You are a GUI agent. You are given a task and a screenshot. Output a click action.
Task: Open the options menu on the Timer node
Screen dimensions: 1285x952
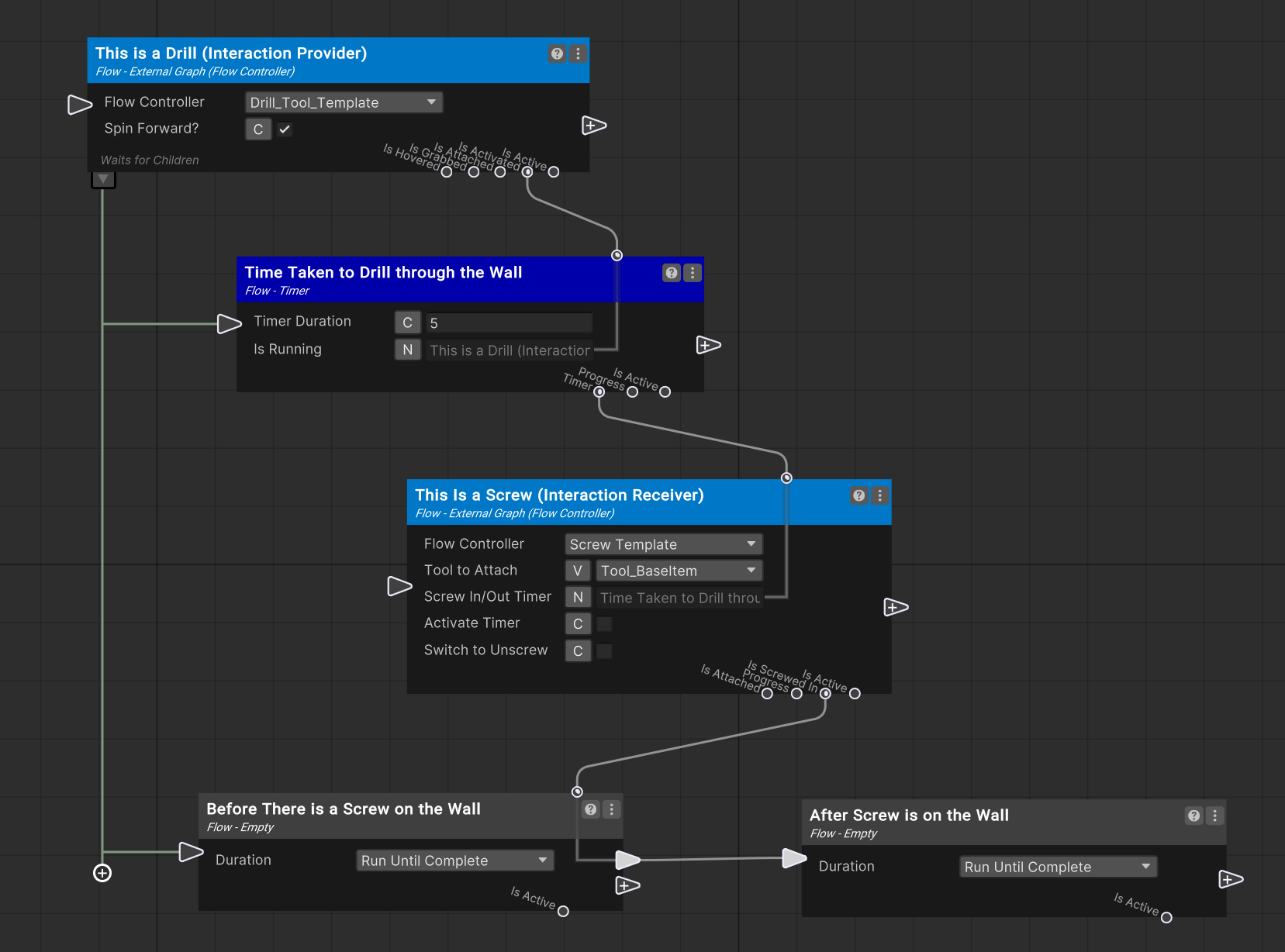(x=692, y=273)
